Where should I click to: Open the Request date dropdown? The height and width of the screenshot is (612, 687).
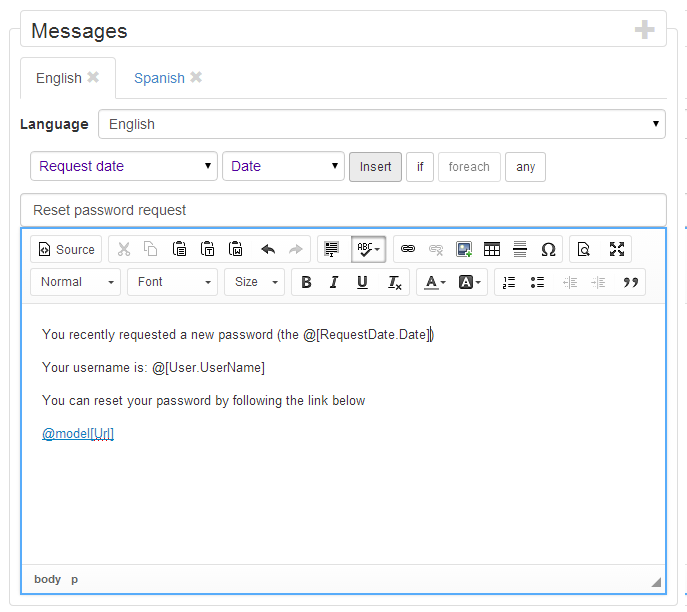[x=124, y=167]
